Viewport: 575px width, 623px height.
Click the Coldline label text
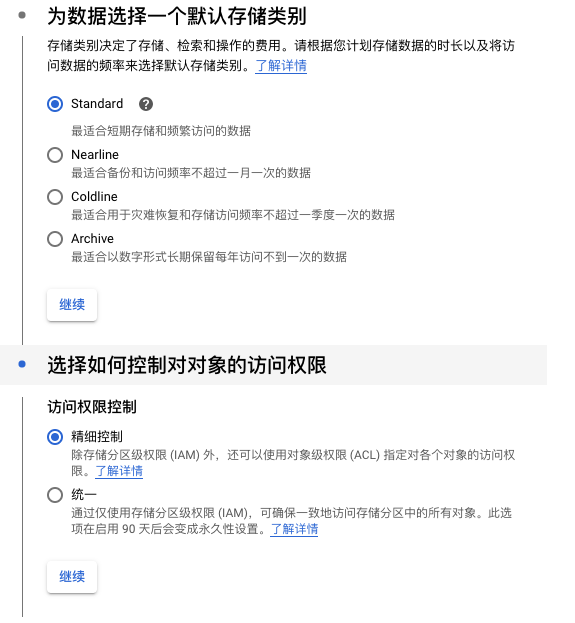[x=94, y=197]
